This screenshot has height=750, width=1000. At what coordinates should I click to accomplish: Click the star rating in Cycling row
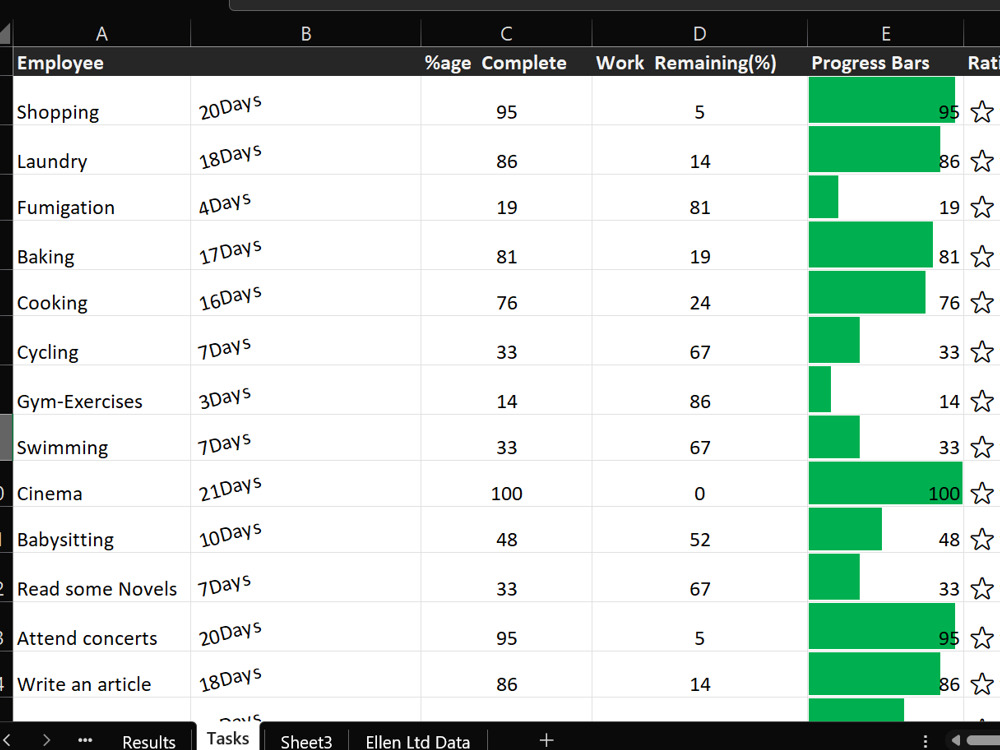coord(982,351)
